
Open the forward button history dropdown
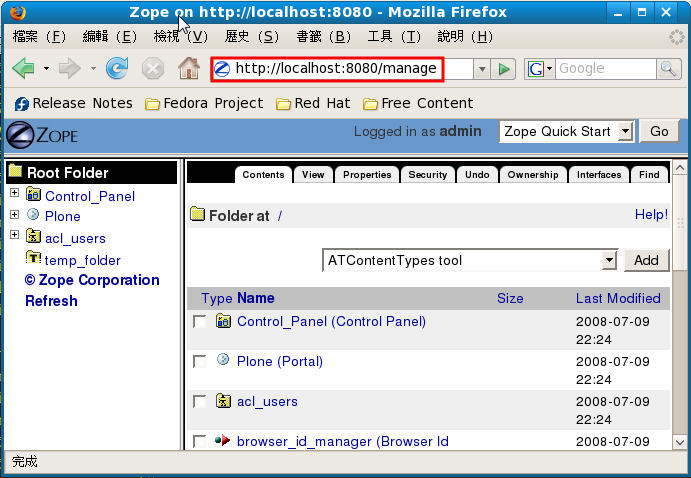click(93, 69)
